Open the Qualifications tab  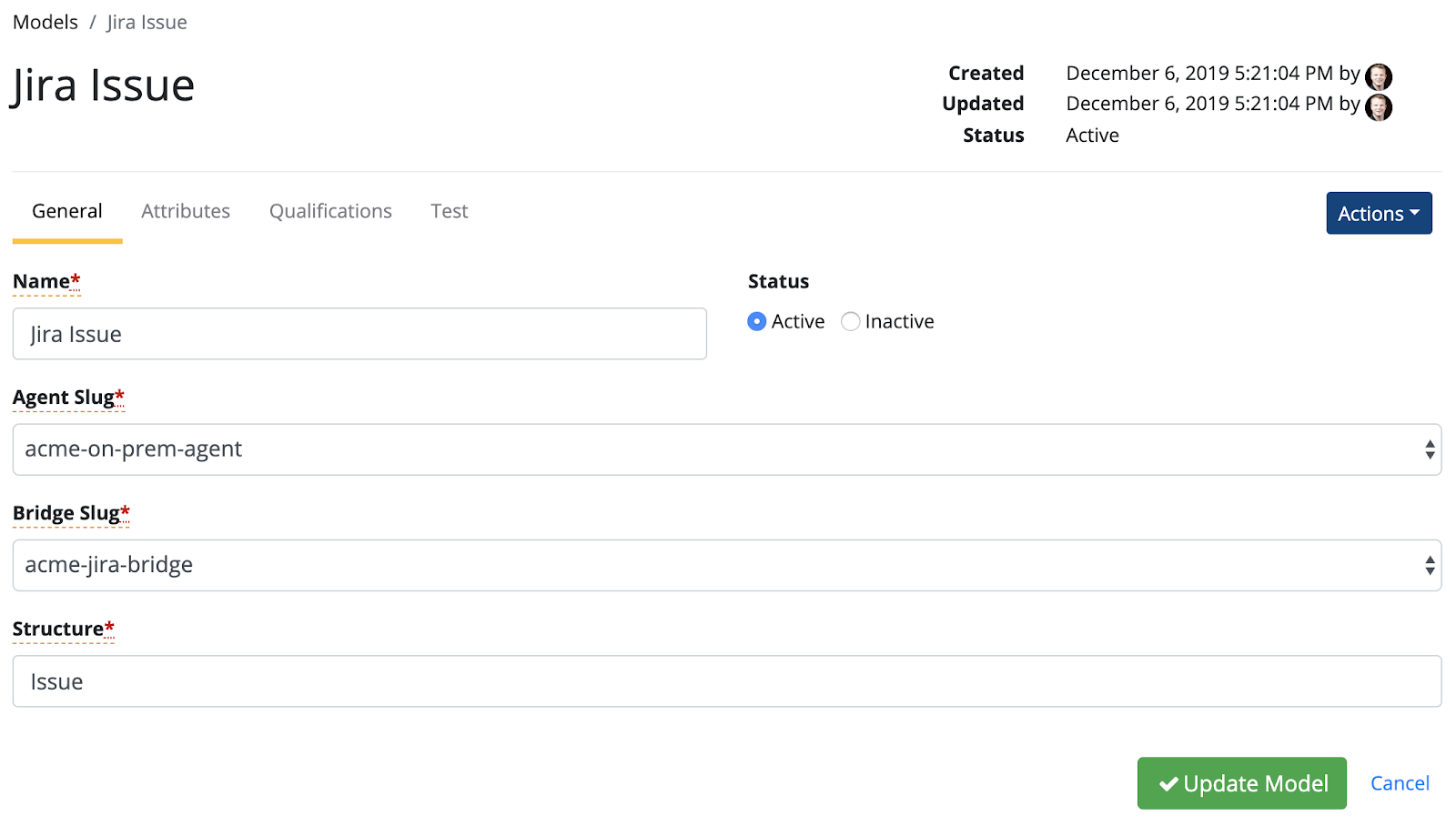click(330, 211)
